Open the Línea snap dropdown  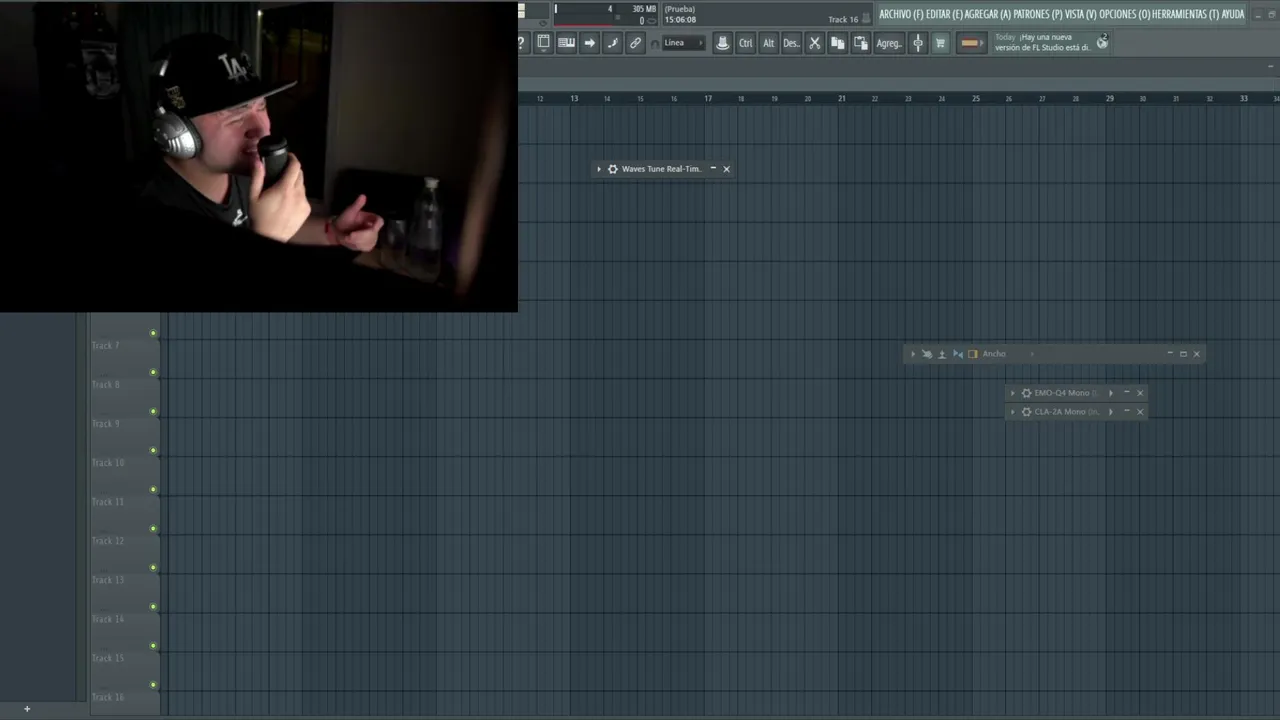pos(684,43)
